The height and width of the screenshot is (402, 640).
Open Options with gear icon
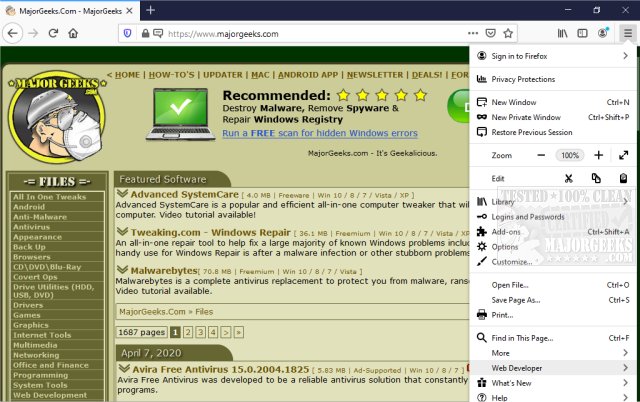[553, 247]
